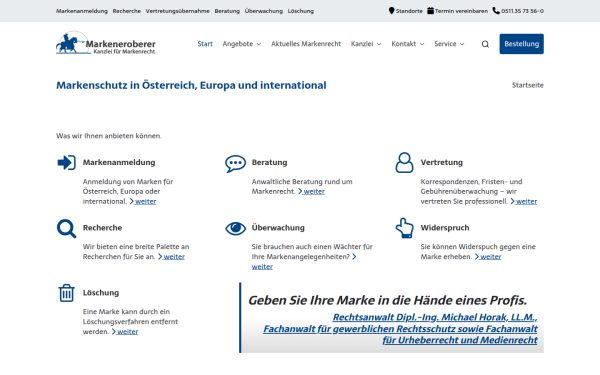Click the Startseite breadcrumb
The image size is (600, 375).
528,85
